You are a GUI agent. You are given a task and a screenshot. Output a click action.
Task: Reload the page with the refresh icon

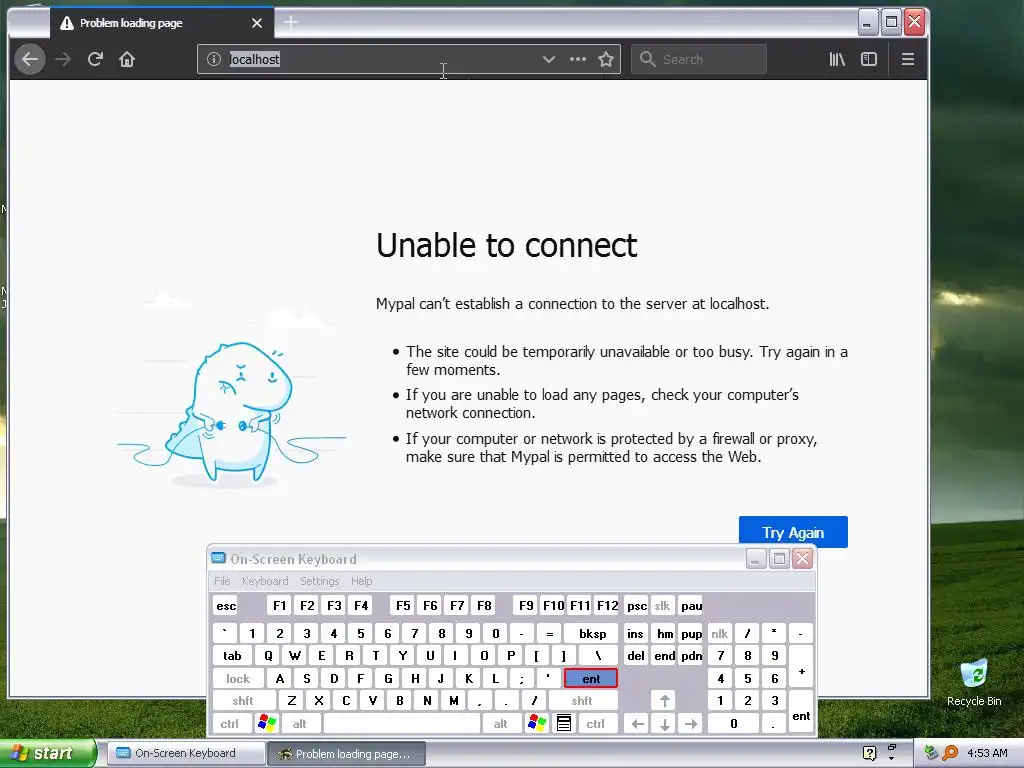(x=95, y=59)
